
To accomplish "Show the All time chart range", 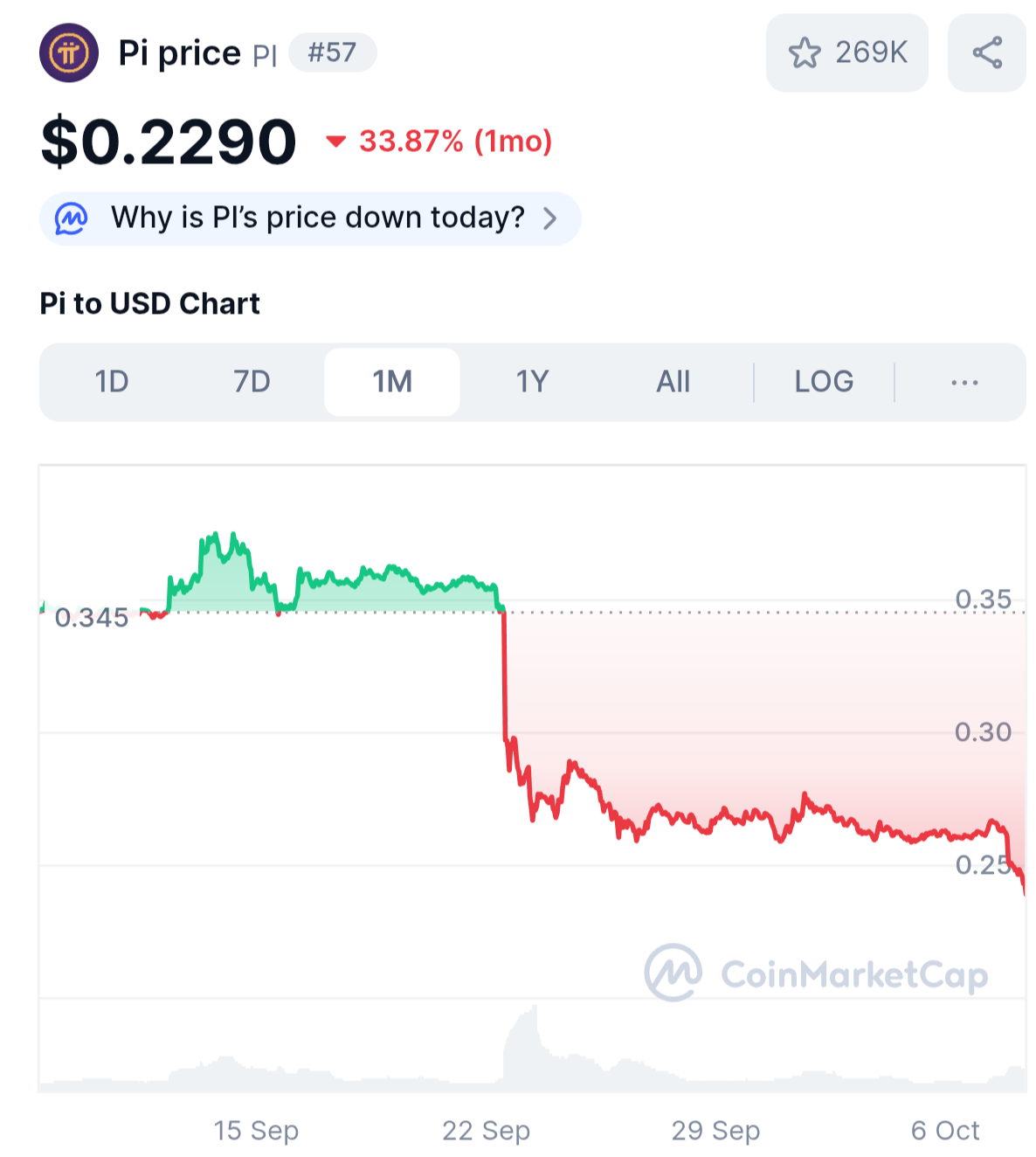I will coord(673,383).
